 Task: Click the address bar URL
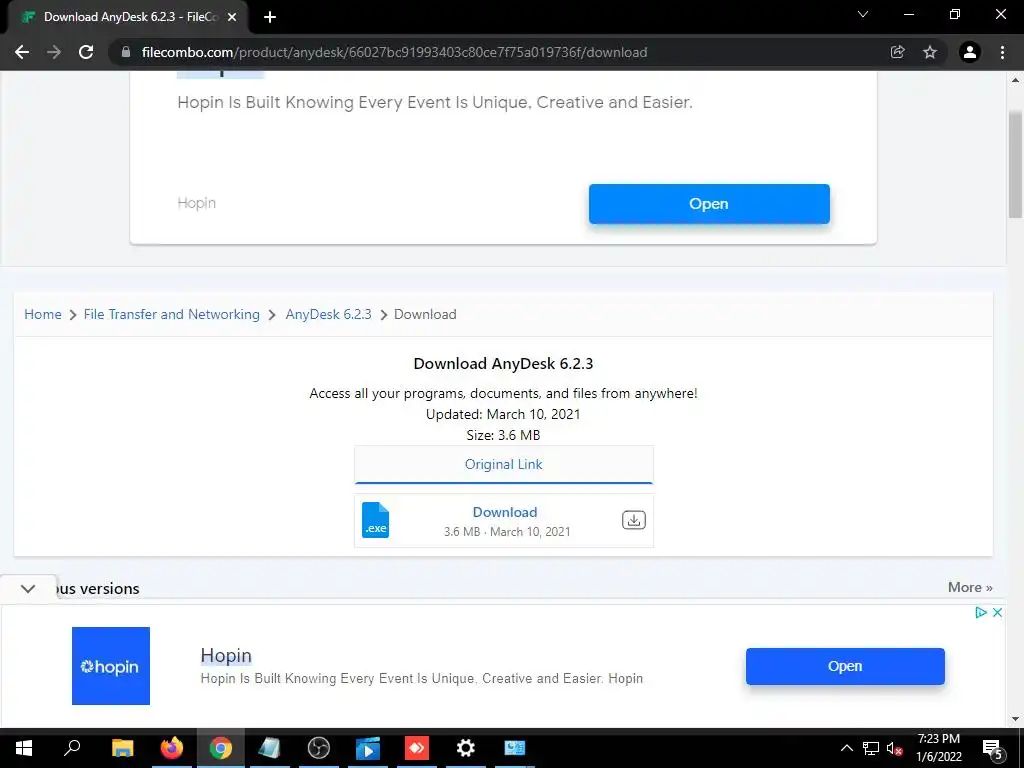pyautogui.click(x=394, y=52)
